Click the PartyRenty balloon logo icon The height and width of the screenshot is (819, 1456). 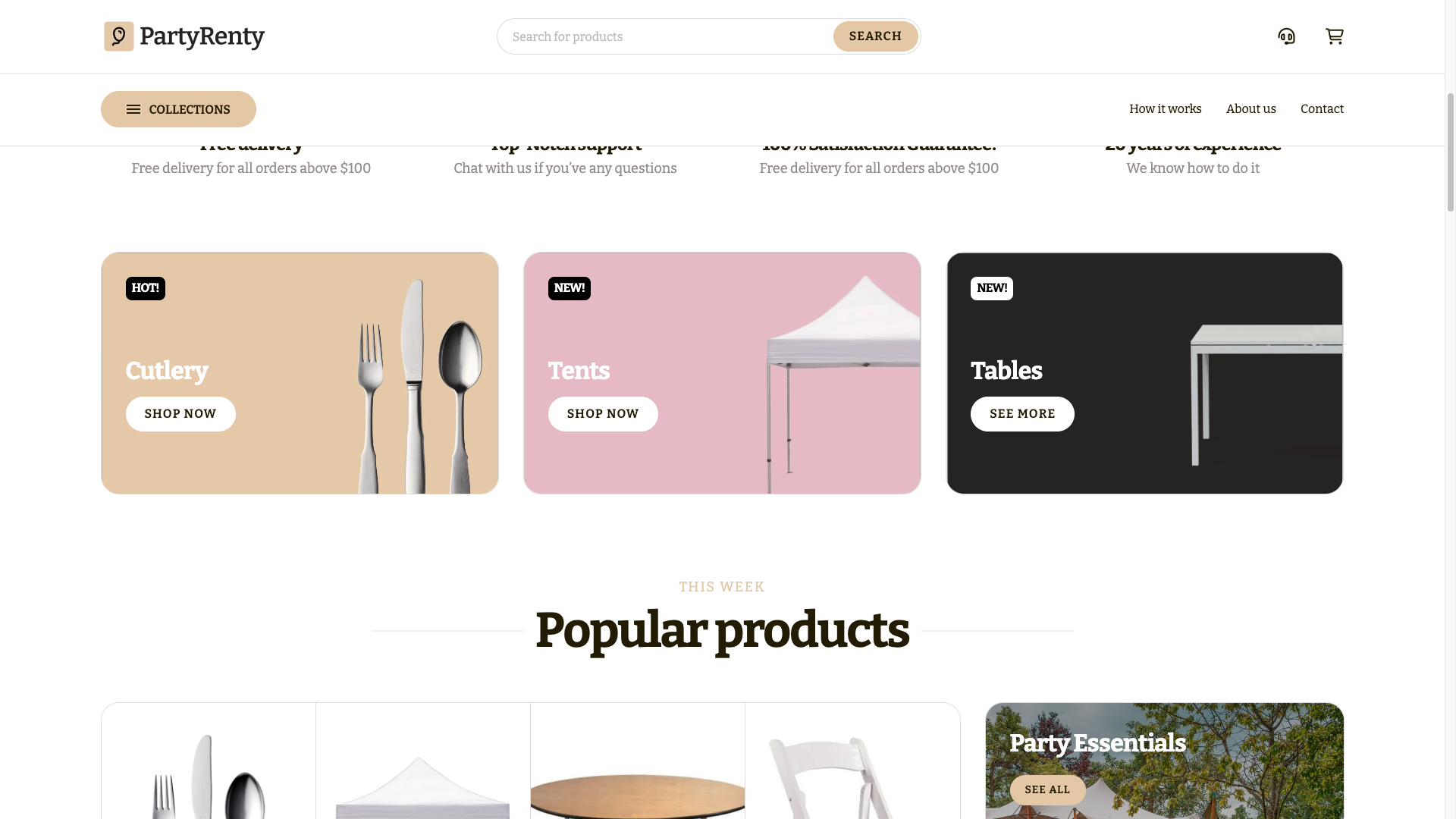click(119, 36)
